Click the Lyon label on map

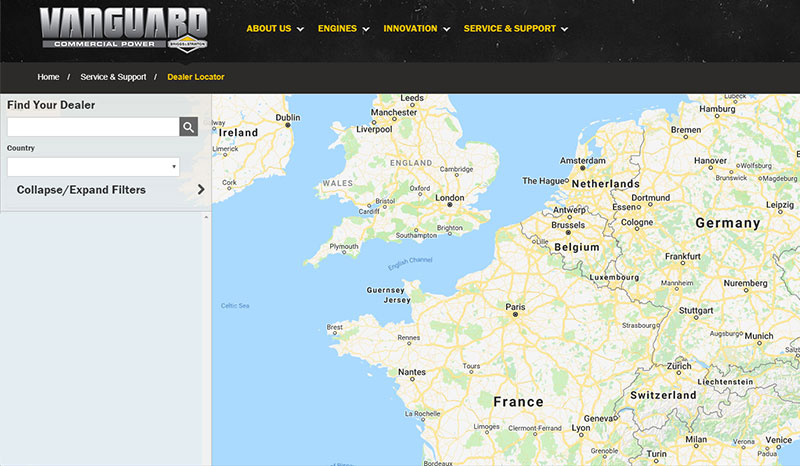point(581,428)
